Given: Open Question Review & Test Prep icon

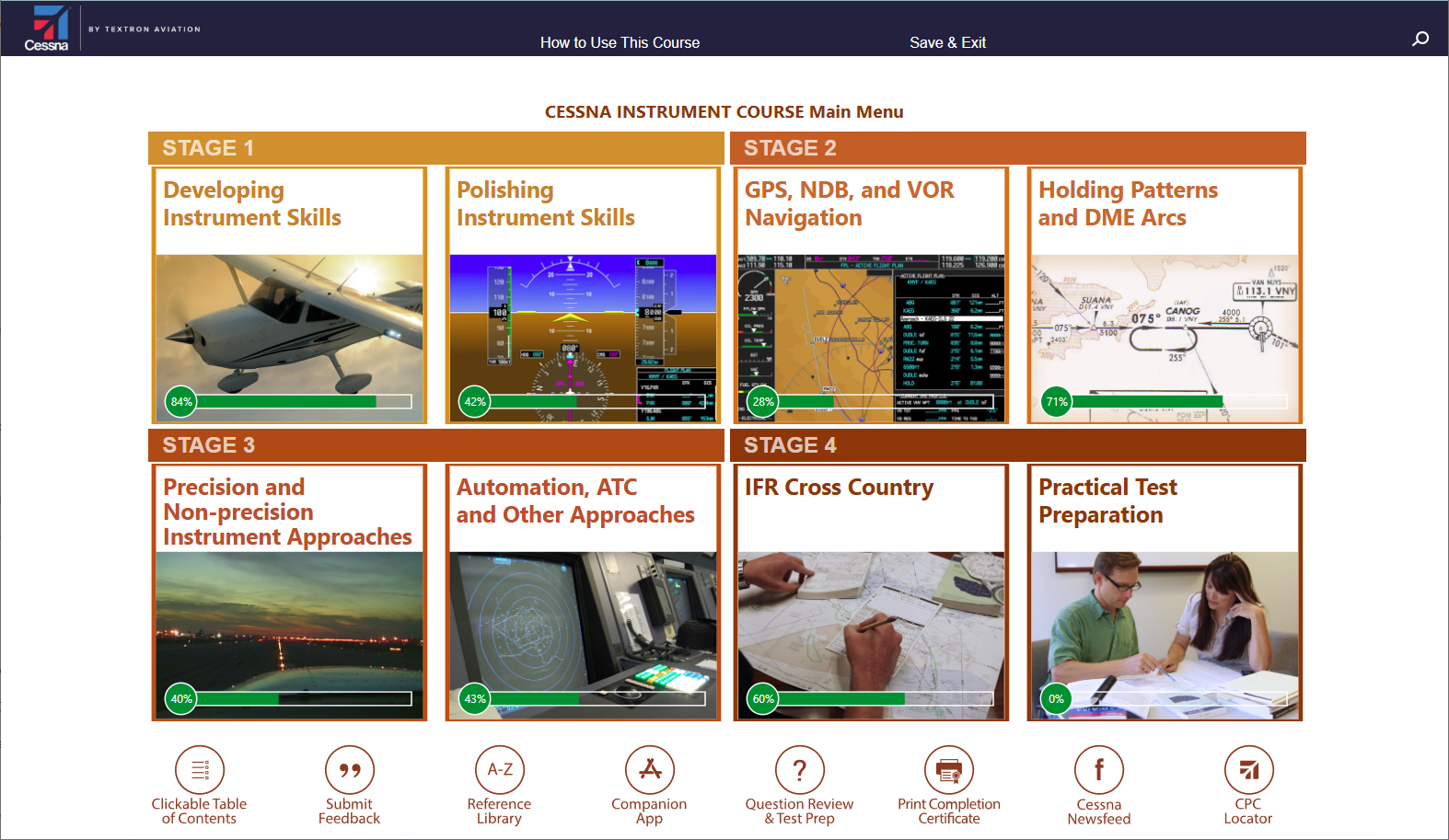Looking at the screenshot, I should [799, 770].
